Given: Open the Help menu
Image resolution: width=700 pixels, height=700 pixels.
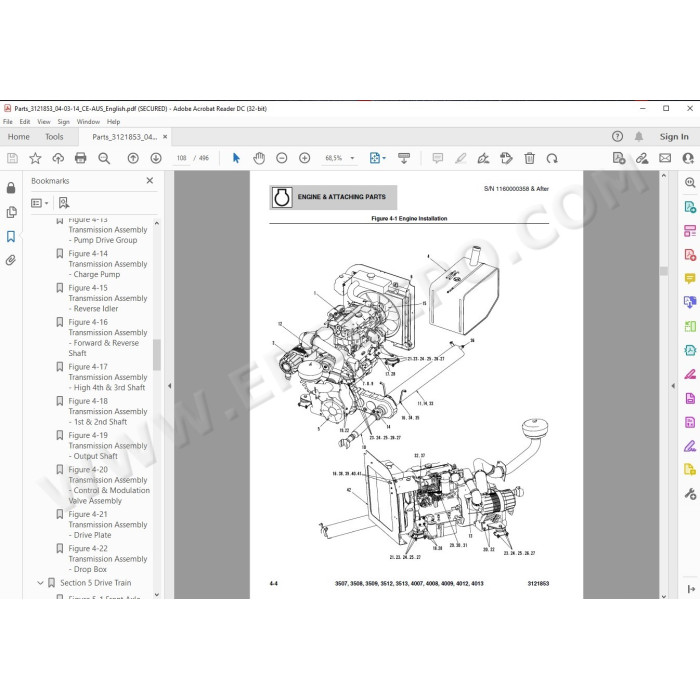Looking at the screenshot, I should tap(113, 121).
